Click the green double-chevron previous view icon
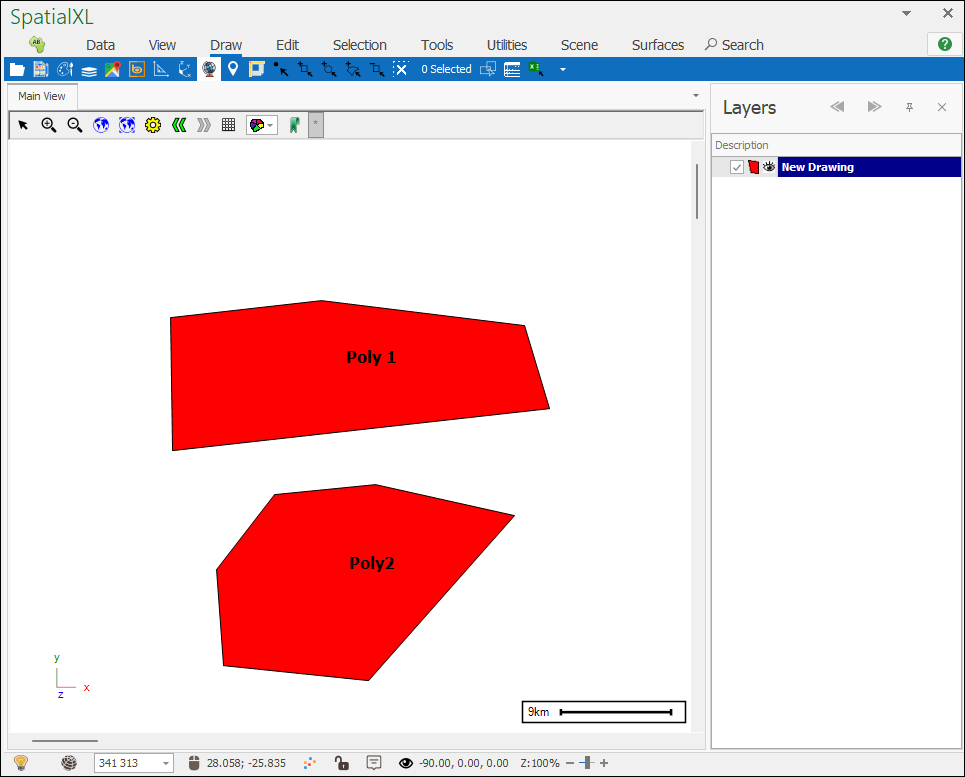 [179, 125]
